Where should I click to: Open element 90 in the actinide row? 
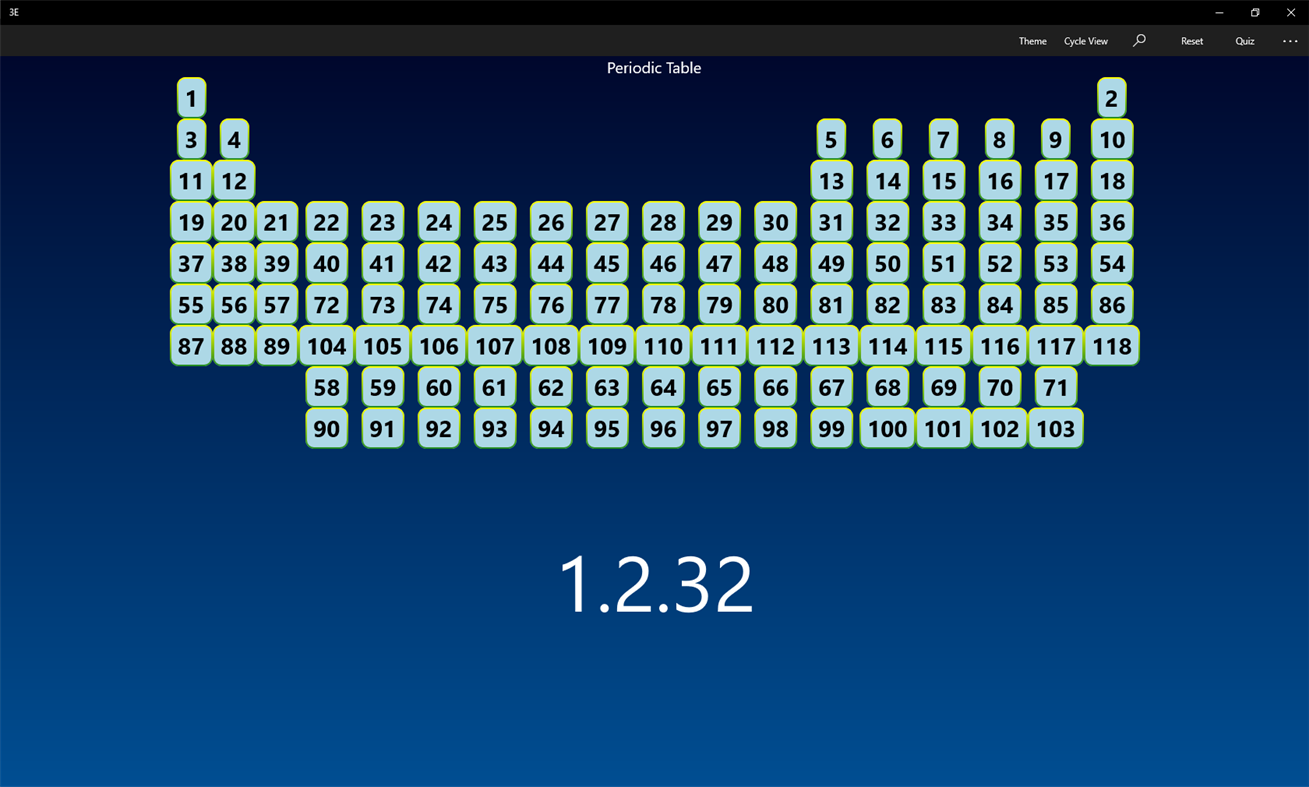coord(326,428)
